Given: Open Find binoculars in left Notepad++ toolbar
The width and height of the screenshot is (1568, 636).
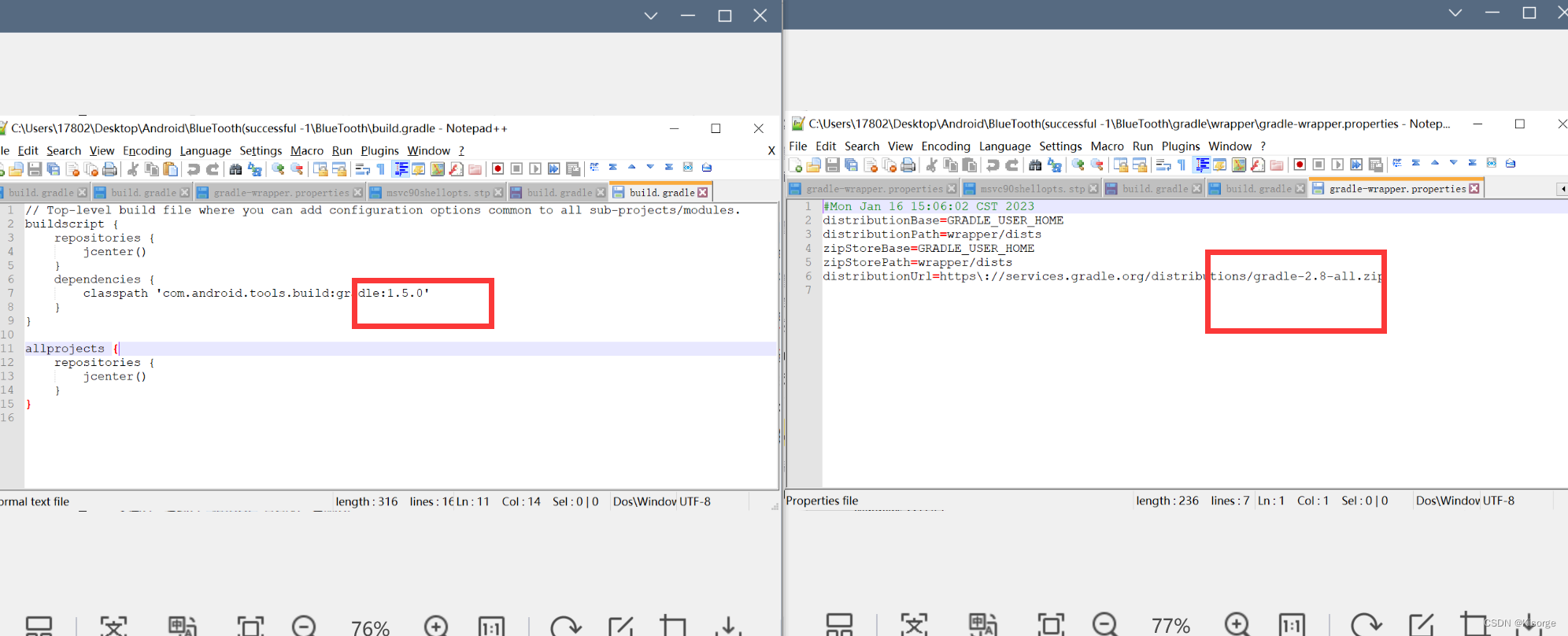Looking at the screenshot, I should point(235,168).
